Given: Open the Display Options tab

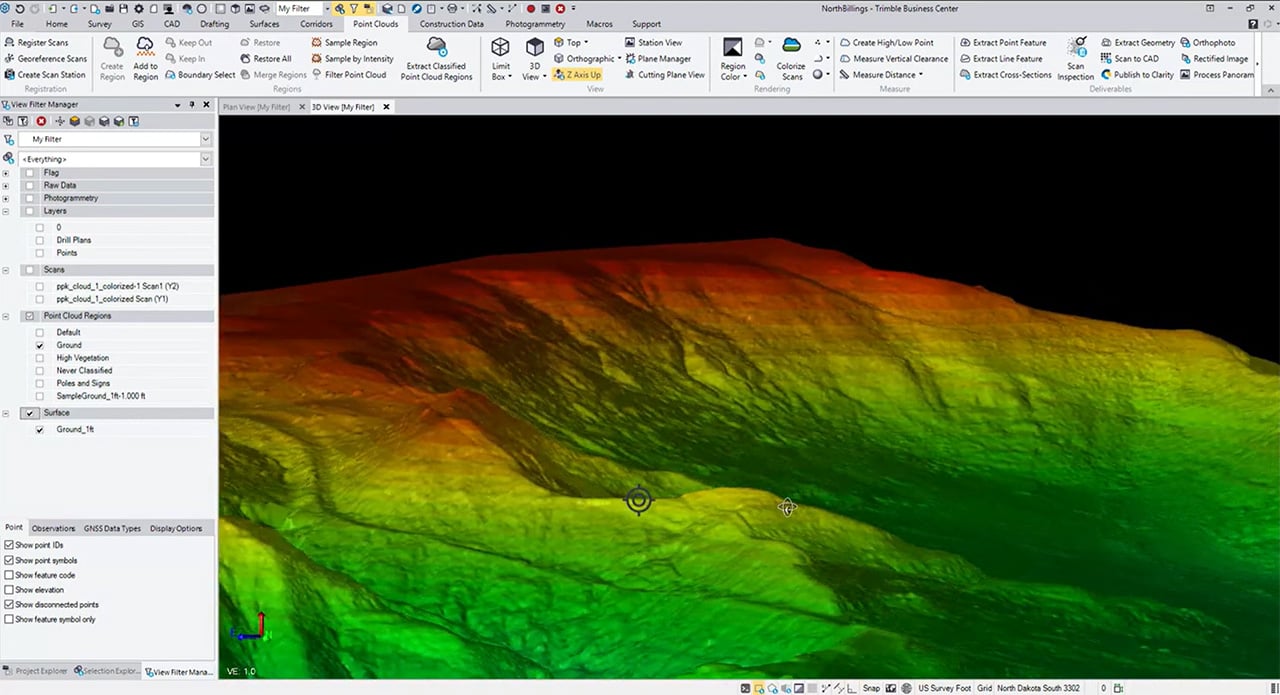Looking at the screenshot, I should click(x=176, y=528).
